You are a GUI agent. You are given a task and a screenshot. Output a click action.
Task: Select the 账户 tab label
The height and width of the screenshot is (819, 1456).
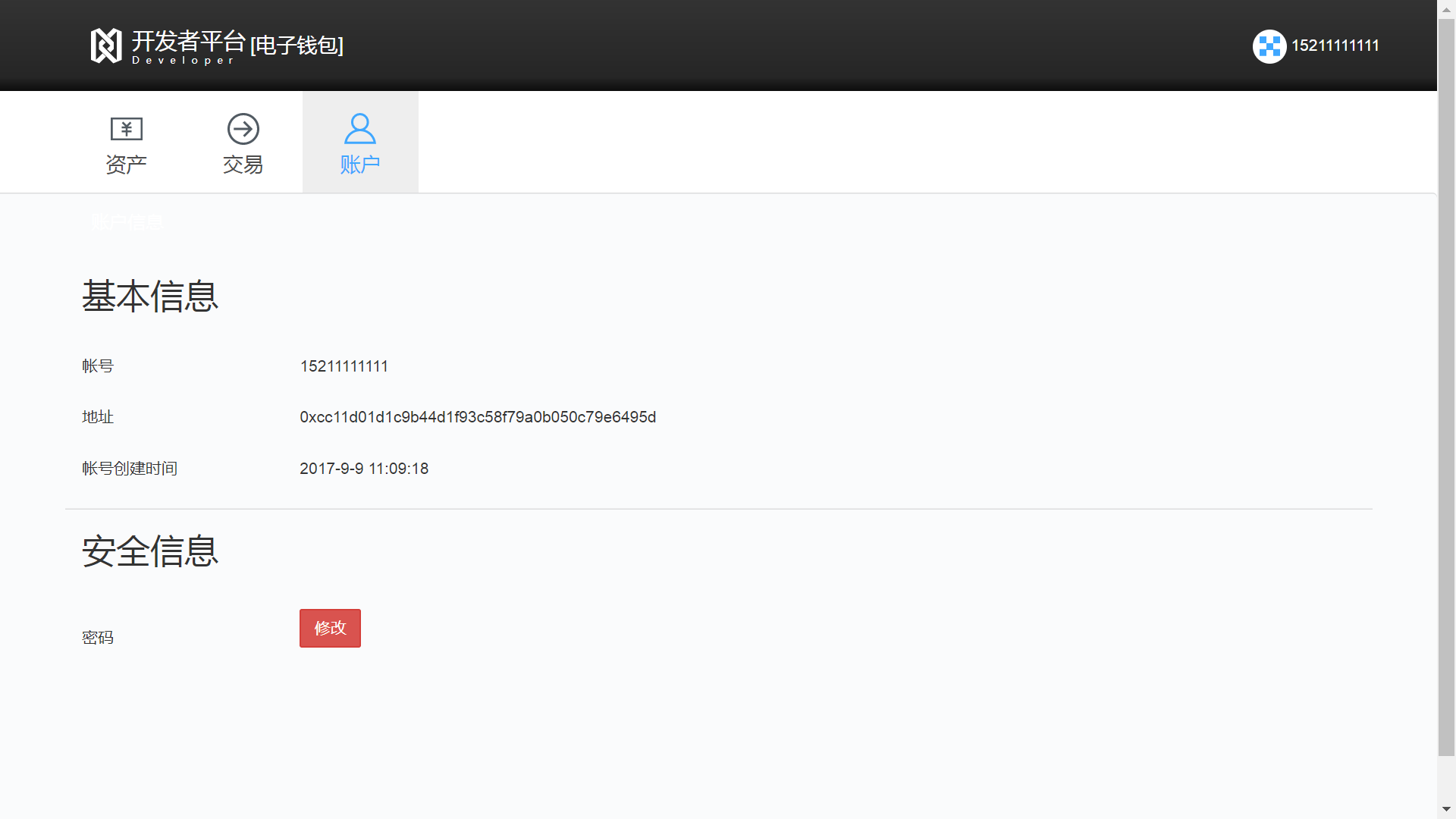(x=360, y=165)
